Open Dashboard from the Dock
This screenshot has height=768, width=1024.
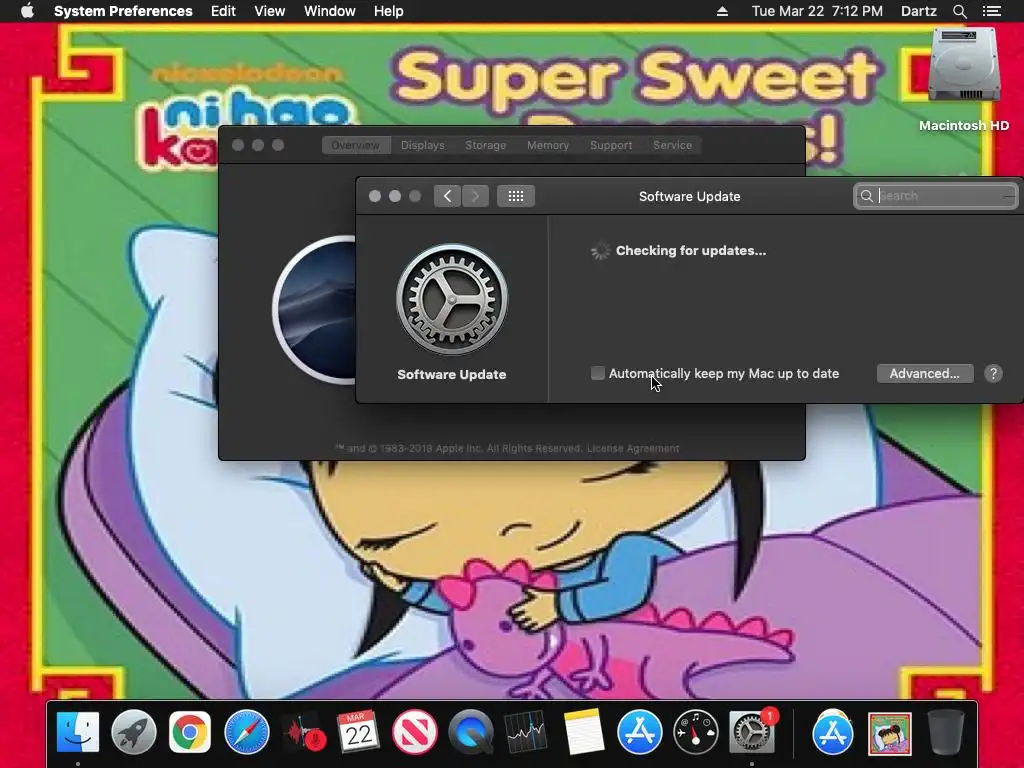point(696,732)
